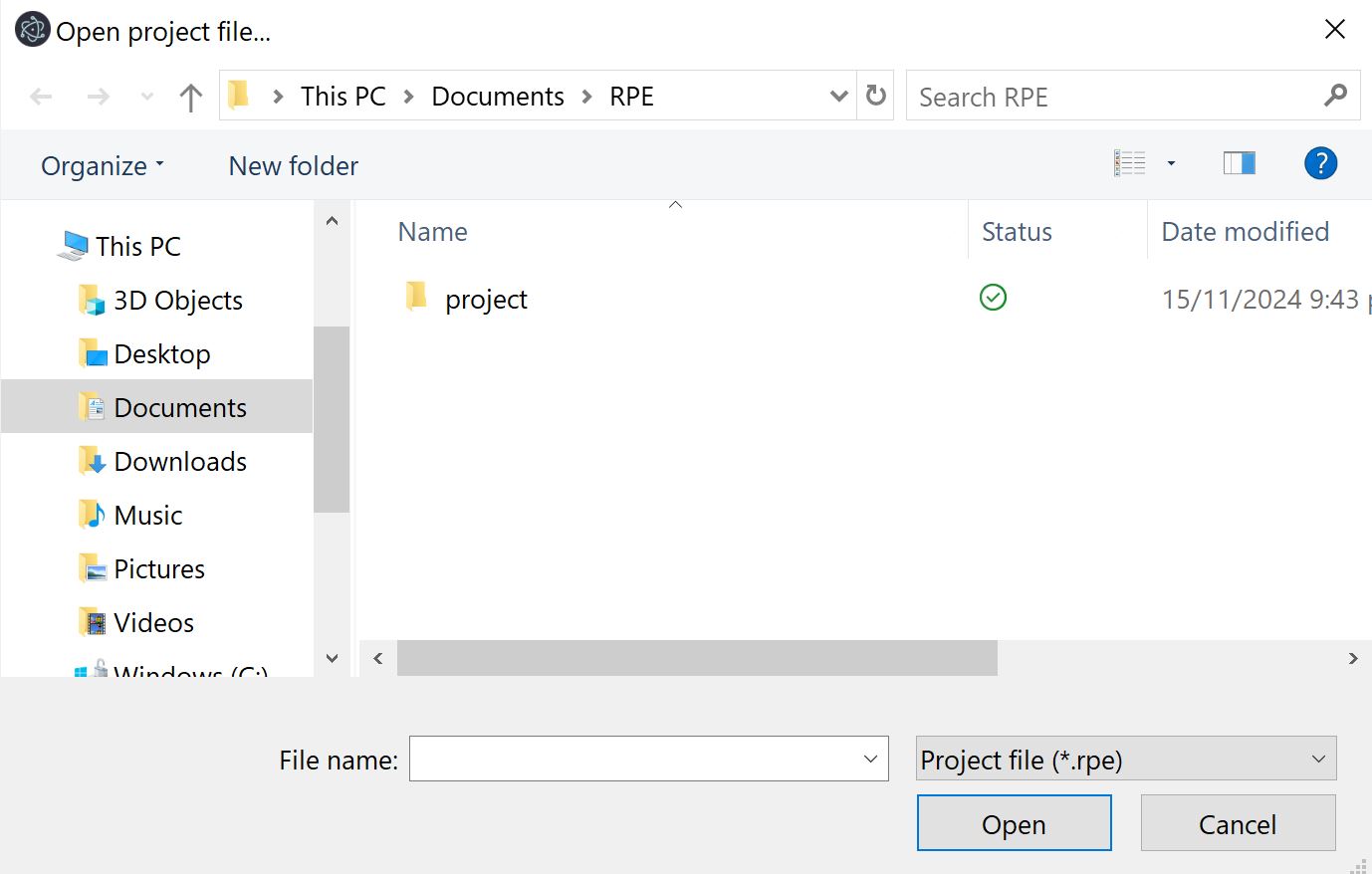Click the help question mark icon
Screen dimensions: 1372x874
tap(1320, 163)
